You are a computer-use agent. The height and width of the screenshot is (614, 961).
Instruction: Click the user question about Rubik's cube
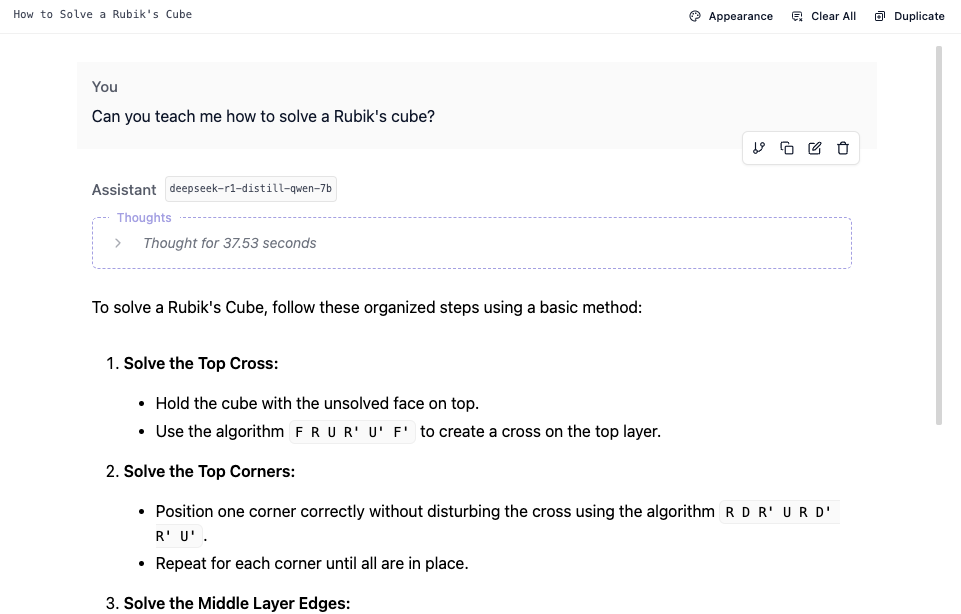coord(263,116)
